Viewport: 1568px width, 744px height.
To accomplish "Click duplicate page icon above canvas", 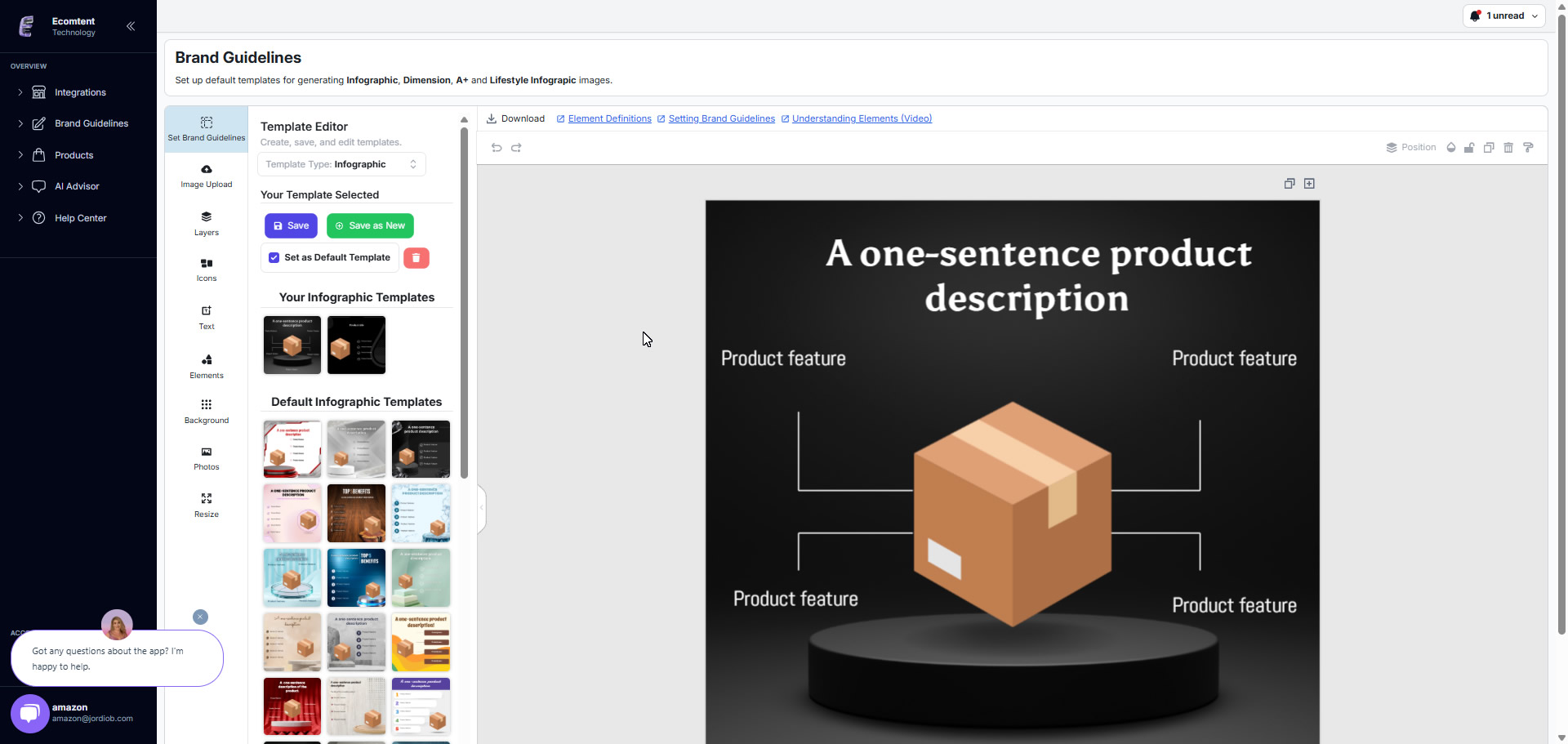I will [x=1290, y=184].
